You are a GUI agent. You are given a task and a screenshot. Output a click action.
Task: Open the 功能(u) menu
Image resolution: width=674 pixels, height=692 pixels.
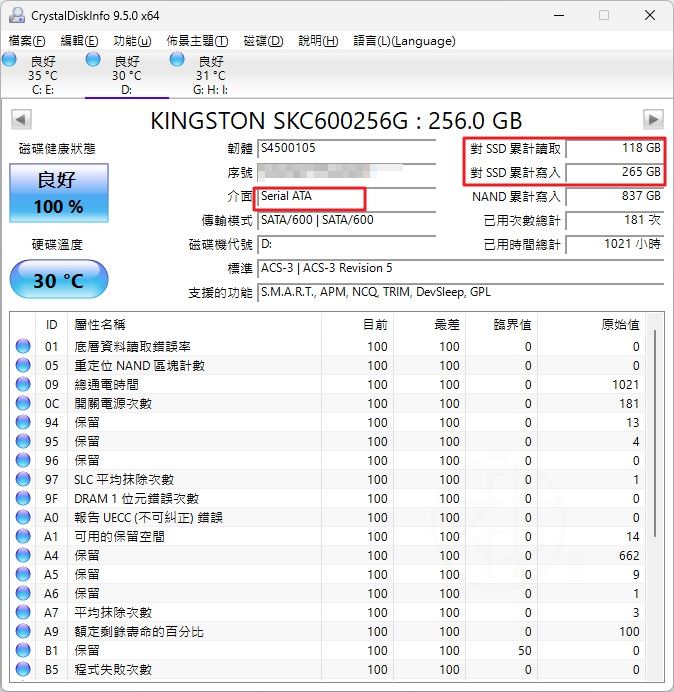tap(132, 41)
